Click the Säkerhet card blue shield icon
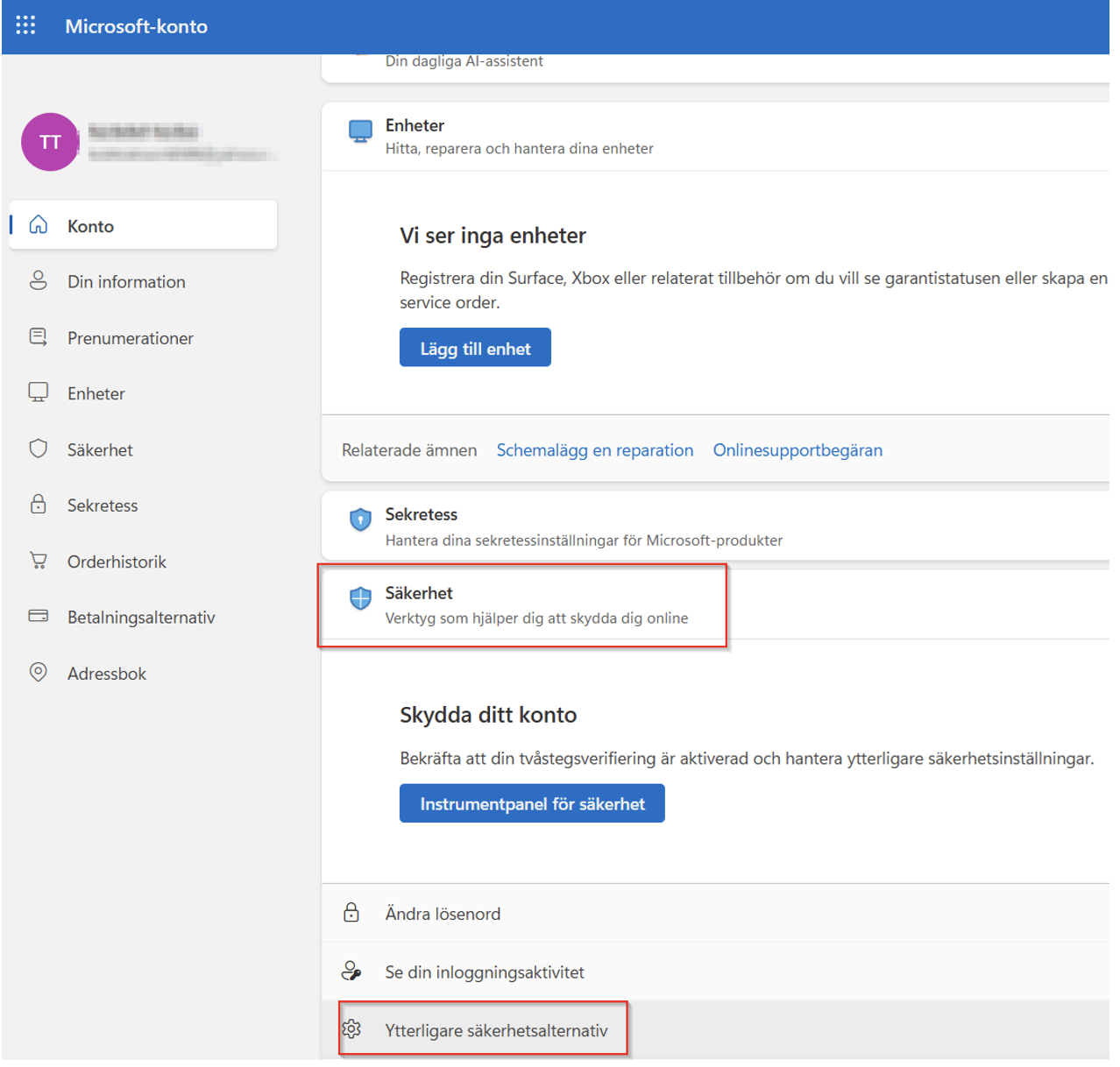This screenshot has height=1067, width=1120. coord(360,598)
